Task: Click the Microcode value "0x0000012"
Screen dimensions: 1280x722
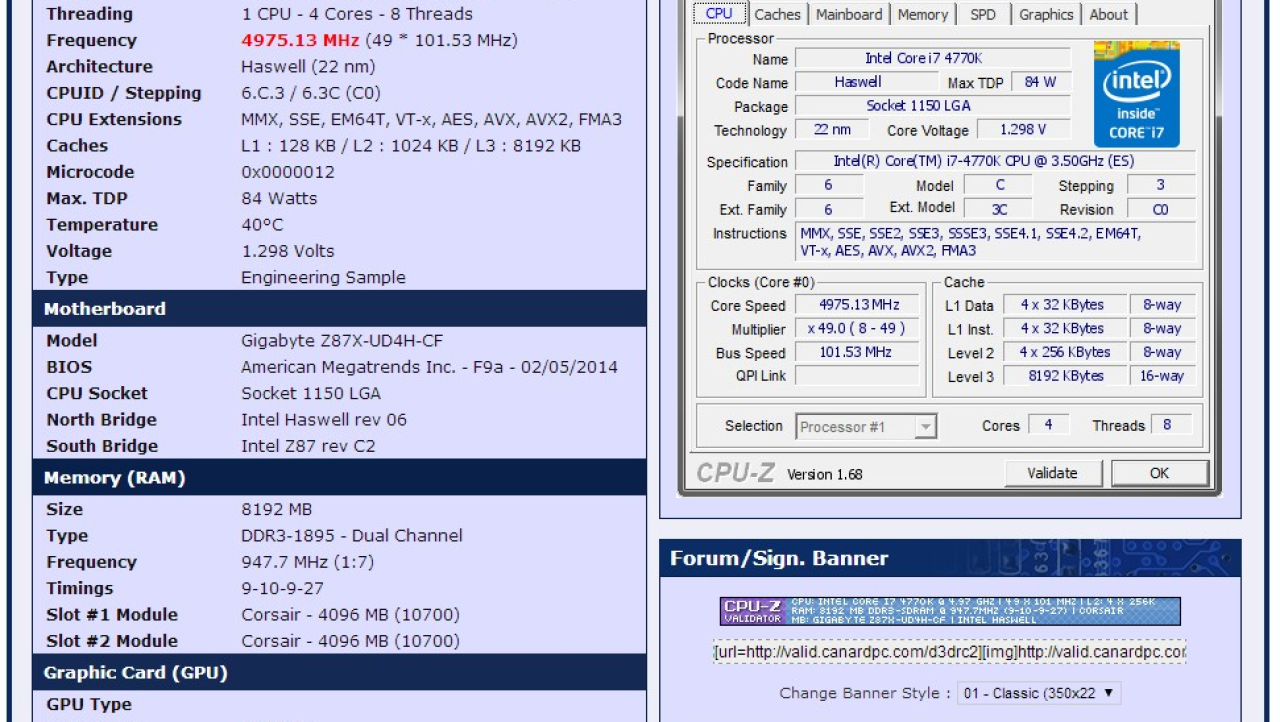Action: click(288, 172)
